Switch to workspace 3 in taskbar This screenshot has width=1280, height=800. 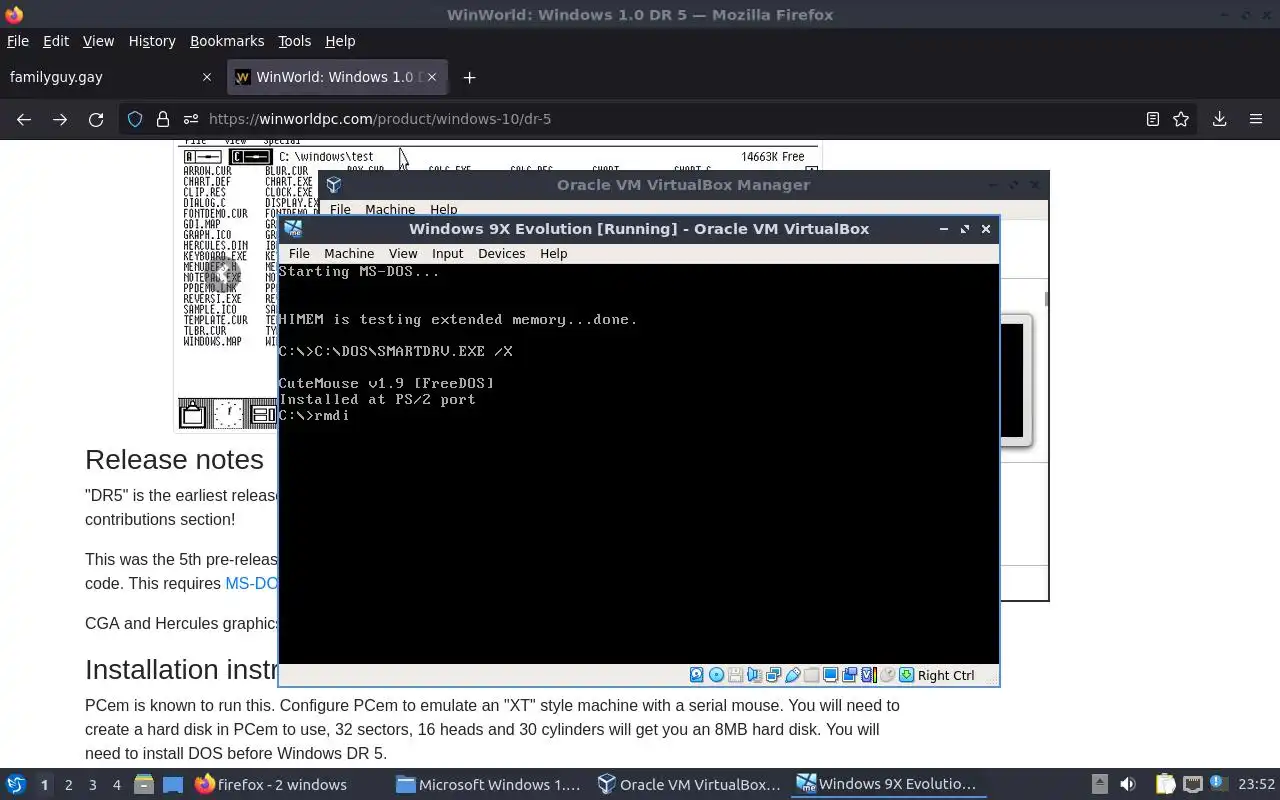tap(92, 785)
